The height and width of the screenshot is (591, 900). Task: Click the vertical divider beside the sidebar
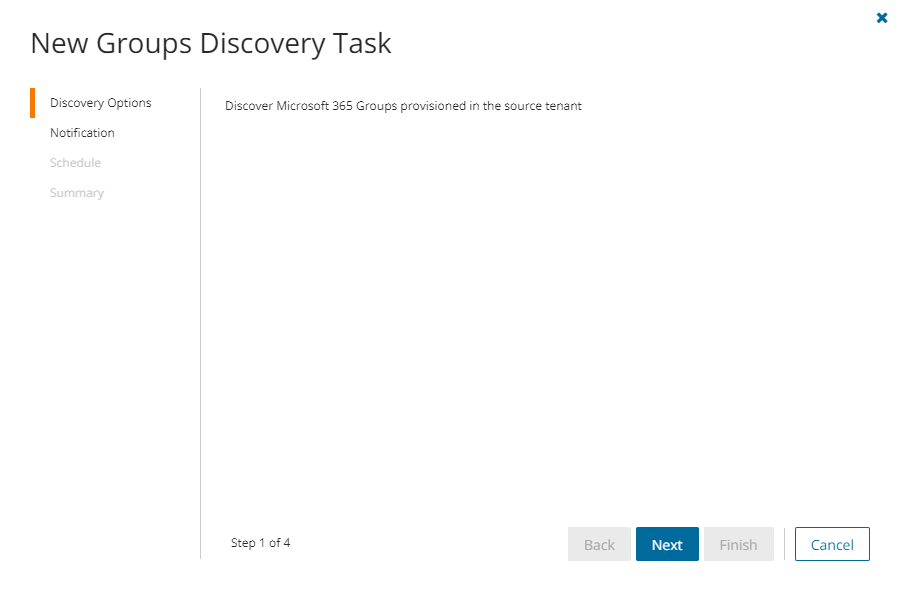tap(201, 320)
